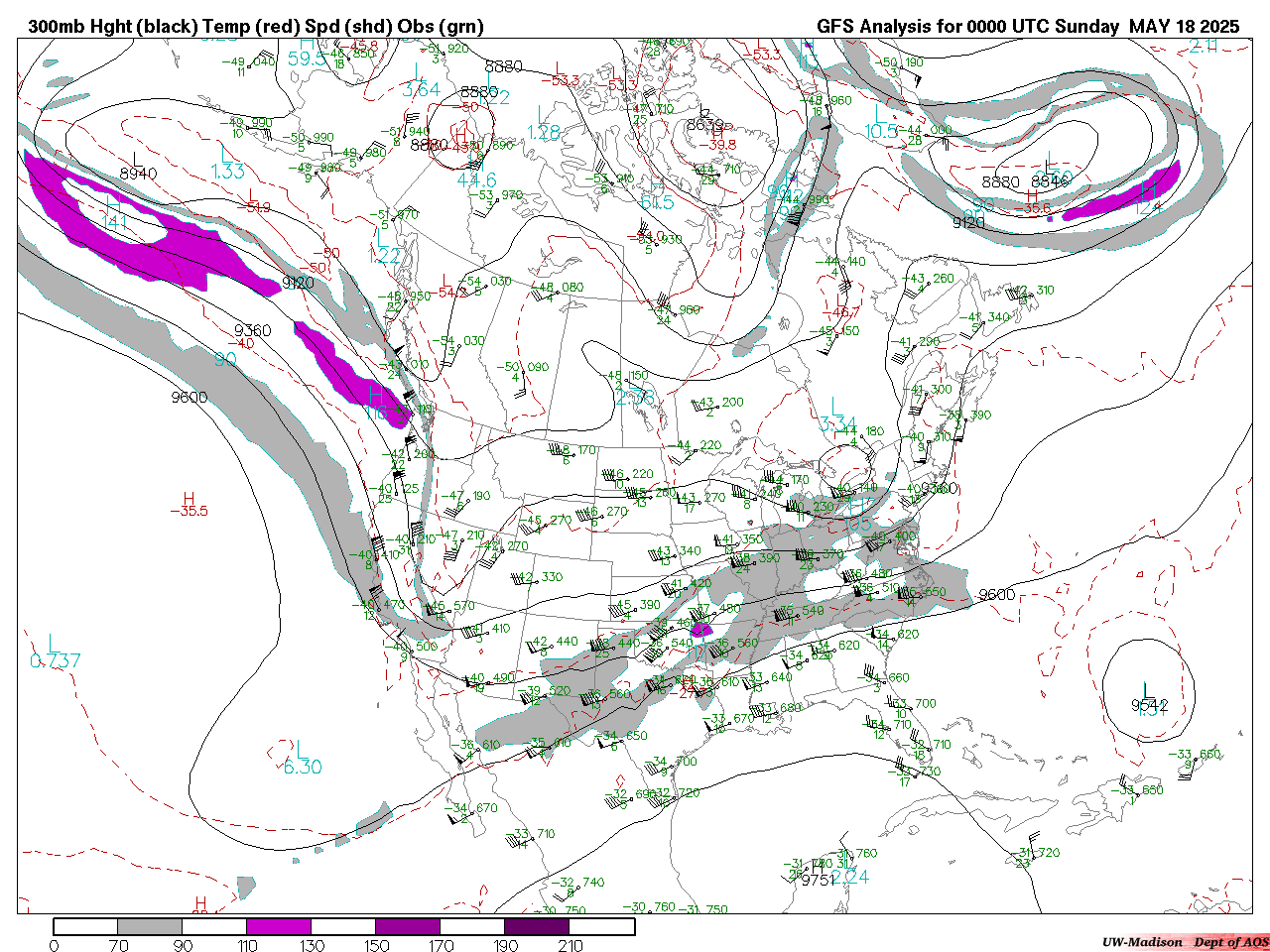
Task: Click the dark purple 190–210 legend swatch
Action: (x=537, y=926)
